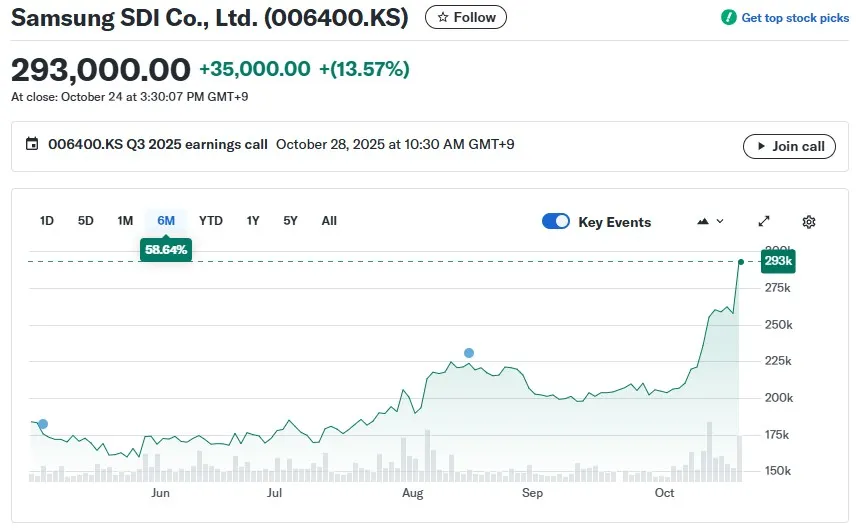Click the key event dot at chart start
This screenshot has width=856, height=530.
(x=42, y=424)
